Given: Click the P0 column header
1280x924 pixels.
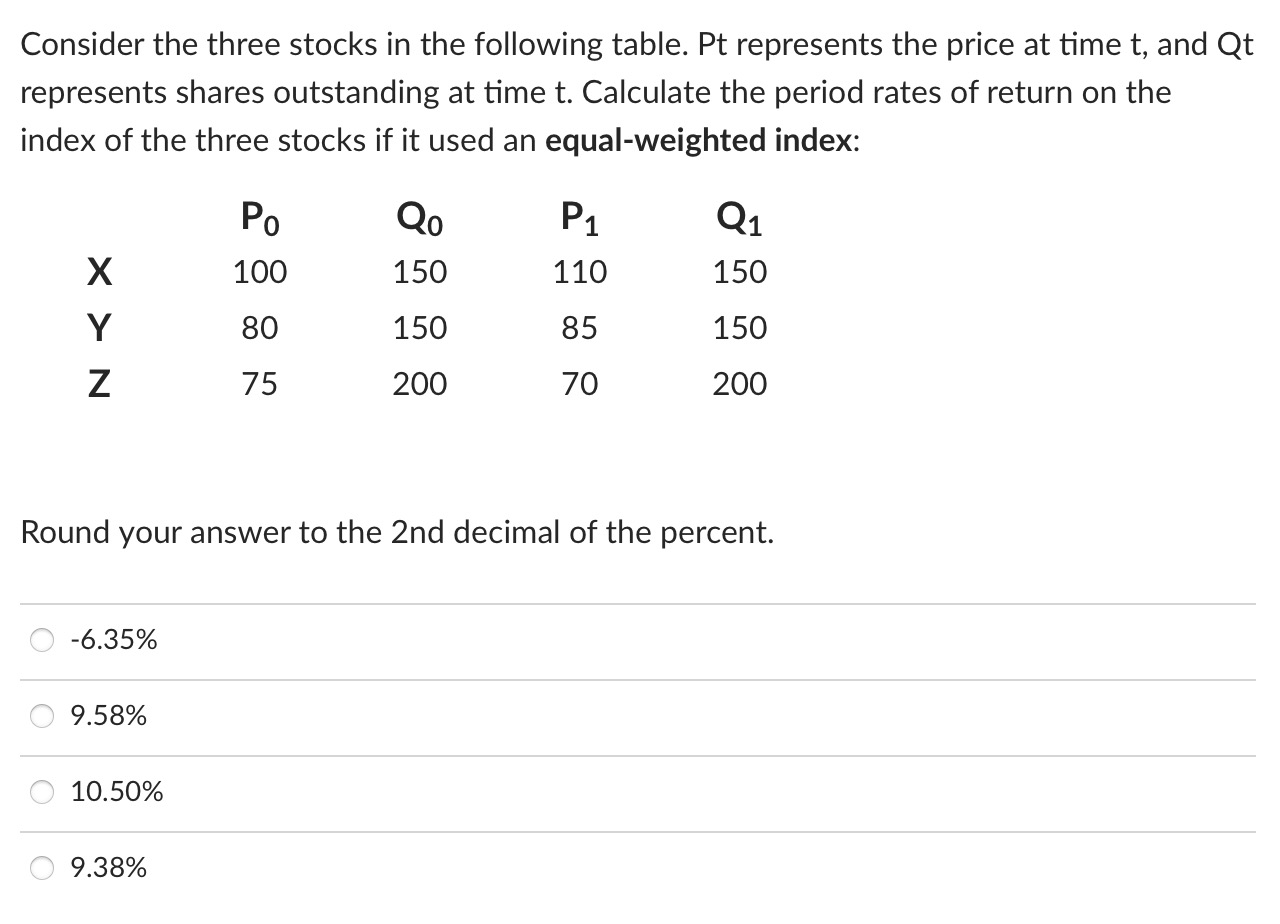Looking at the screenshot, I should (259, 218).
